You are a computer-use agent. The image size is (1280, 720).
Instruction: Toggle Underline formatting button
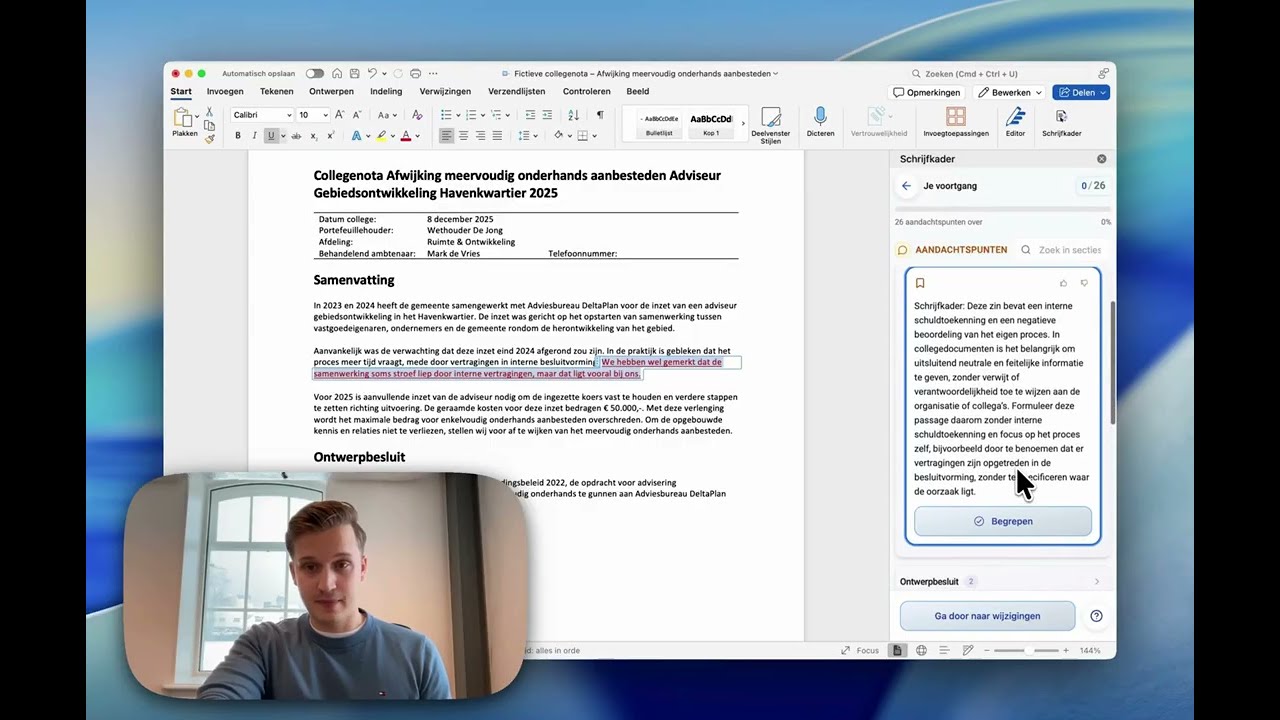(x=271, y=136)
